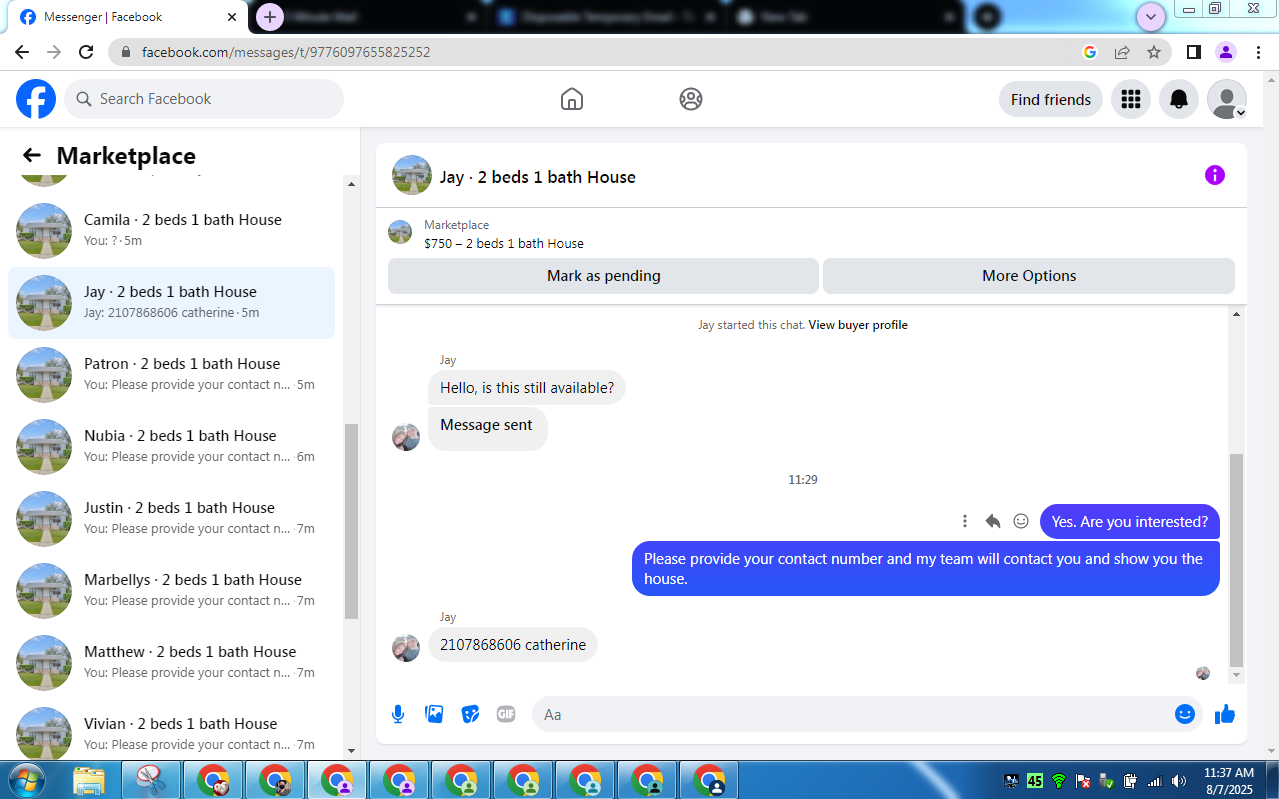The width and height of the screenshot is (1279, 799).
Task: Choose a sticker in composer
Action: pos(470,714)
